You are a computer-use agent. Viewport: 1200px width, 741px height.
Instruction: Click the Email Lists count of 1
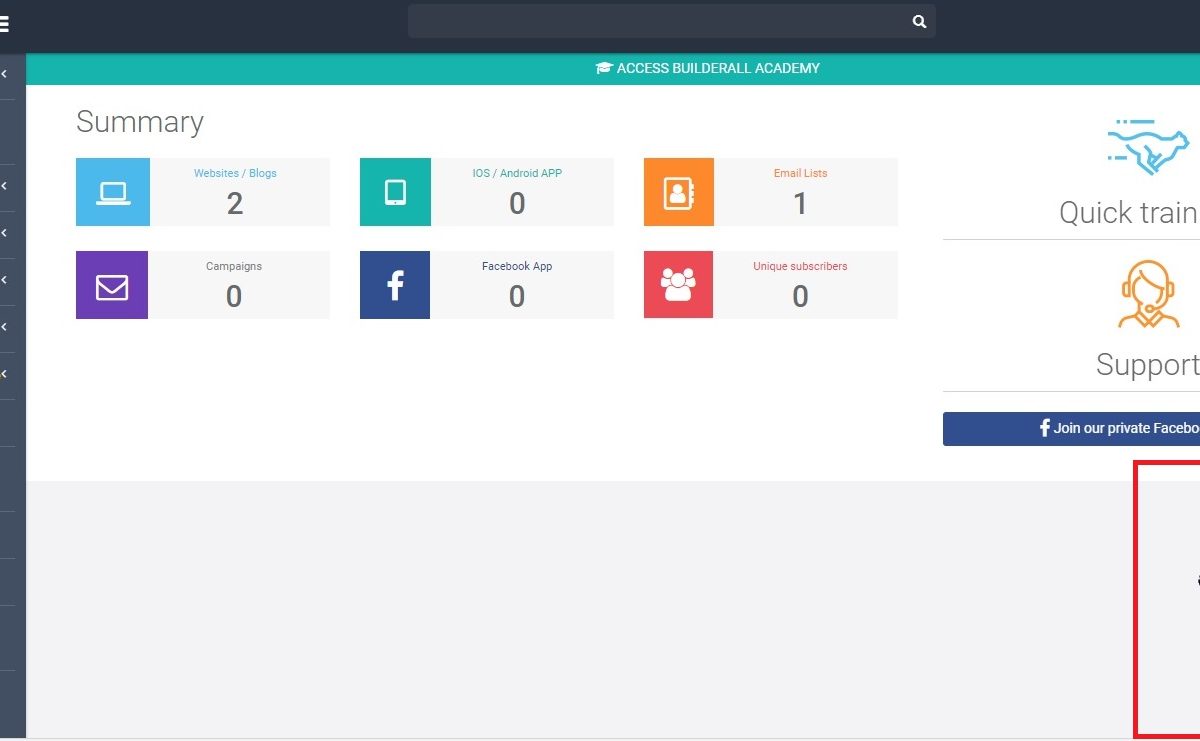tap(800, 204)
